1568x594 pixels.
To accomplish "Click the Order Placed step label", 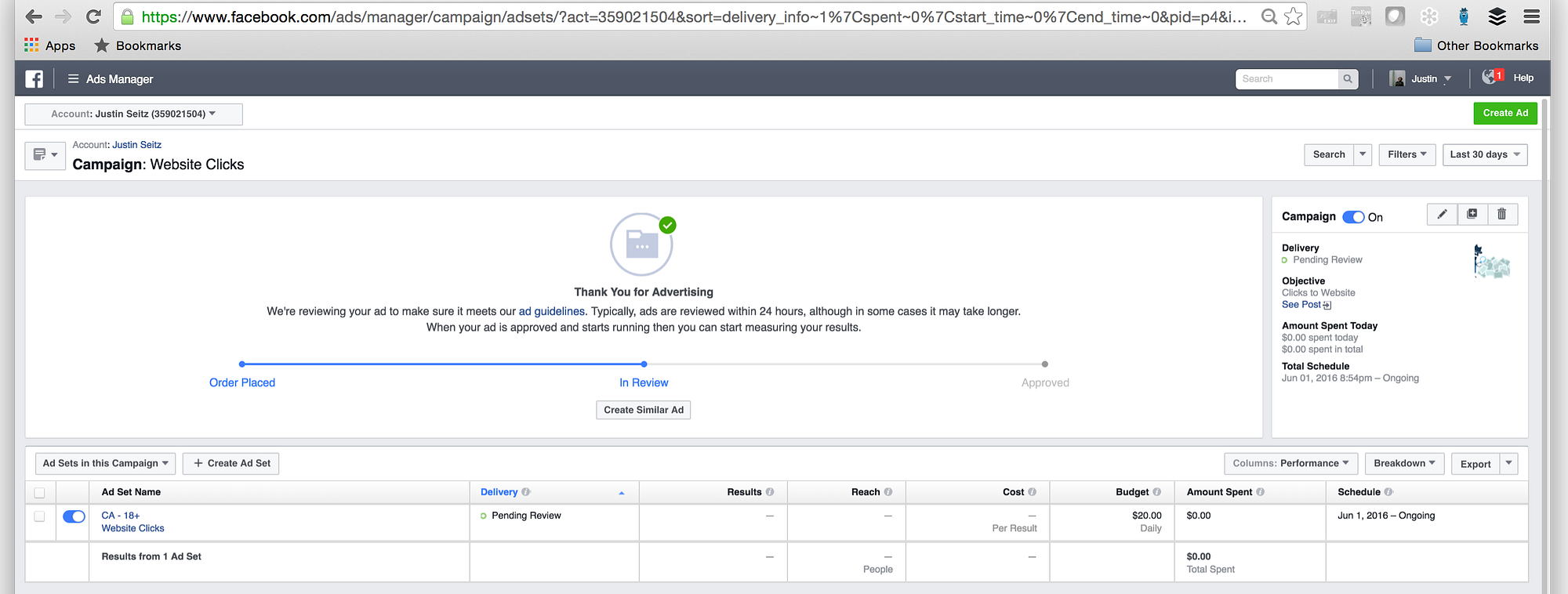I will point(242,382).
